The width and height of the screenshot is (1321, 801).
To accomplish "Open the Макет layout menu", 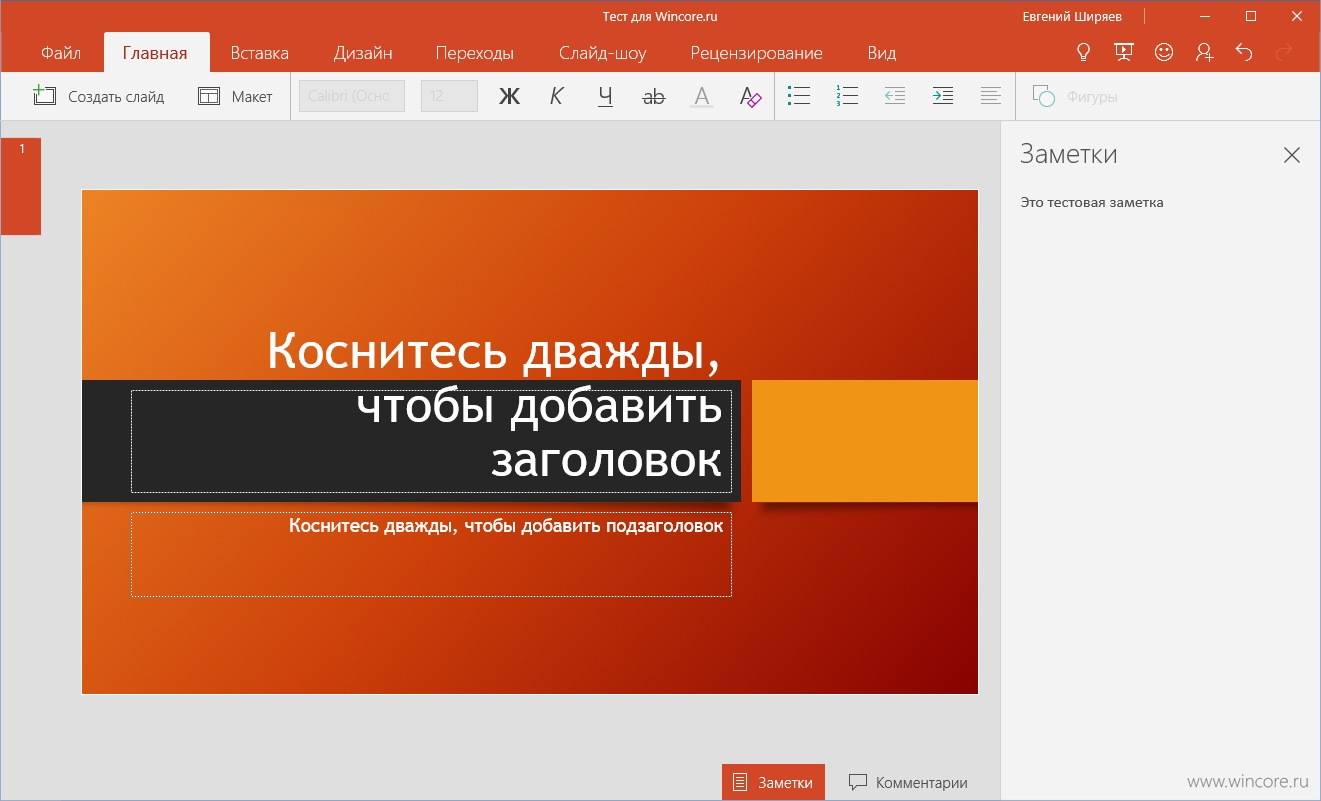I will (x=235, y=96).
